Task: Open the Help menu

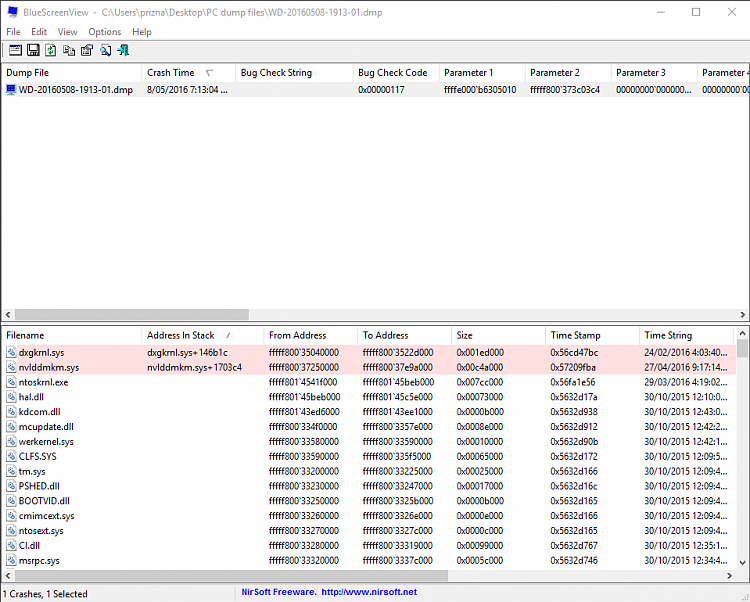Action: pyautogui.click(x=142, y=32)
